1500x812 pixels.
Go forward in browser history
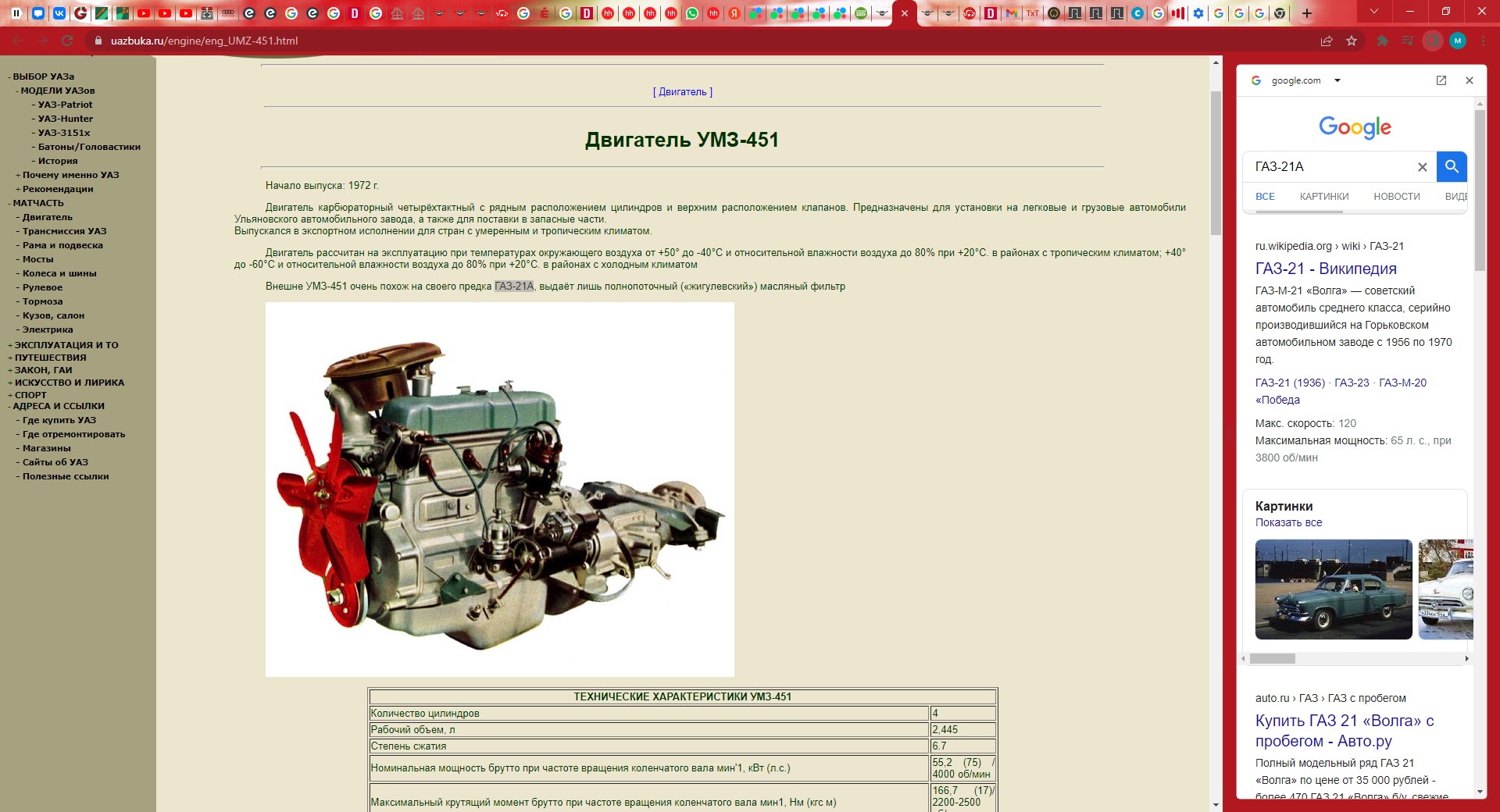tap(42, 41)
